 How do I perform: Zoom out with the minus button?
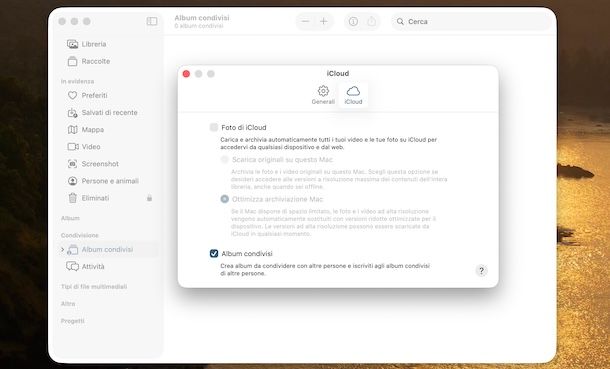306,21
